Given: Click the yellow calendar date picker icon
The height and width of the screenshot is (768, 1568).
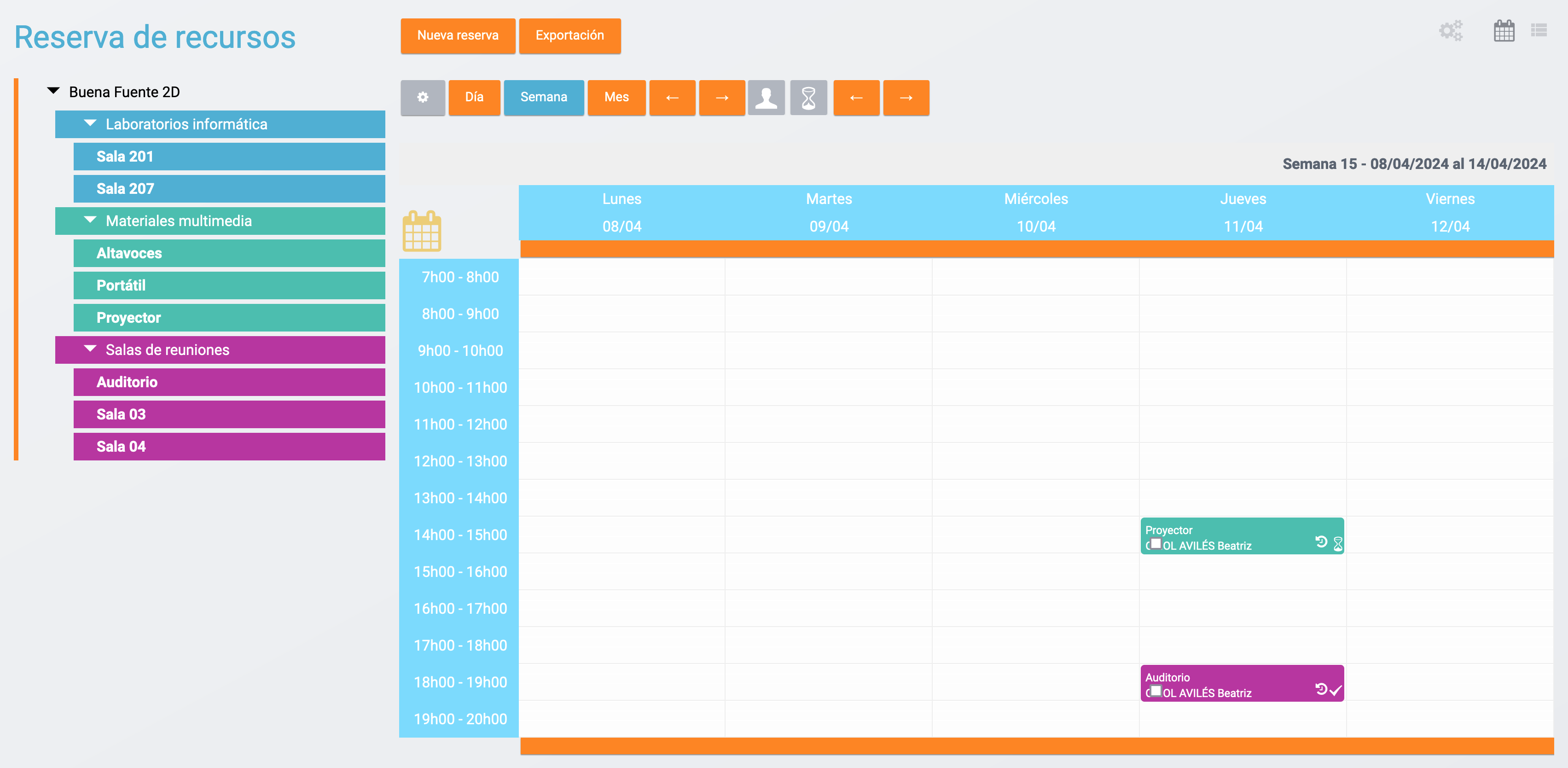Looking at the screenshot, I should (422, 231).
